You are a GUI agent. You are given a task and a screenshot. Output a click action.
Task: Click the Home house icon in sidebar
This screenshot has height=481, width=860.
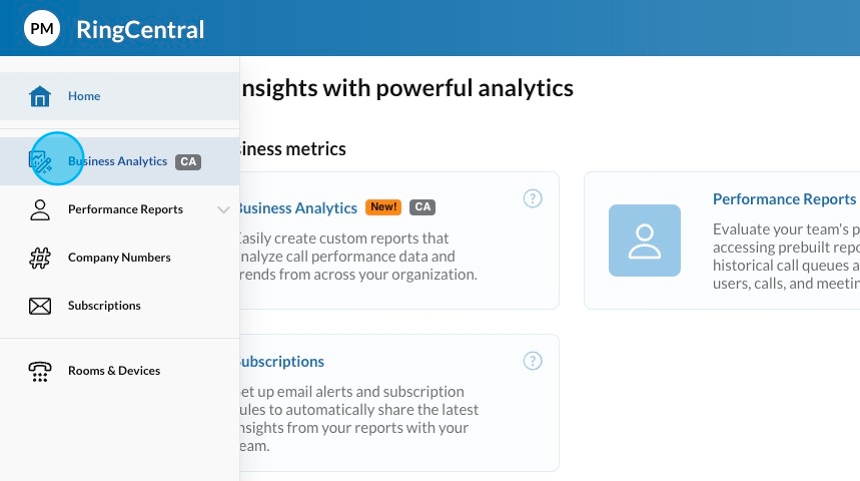click(40, 96)
